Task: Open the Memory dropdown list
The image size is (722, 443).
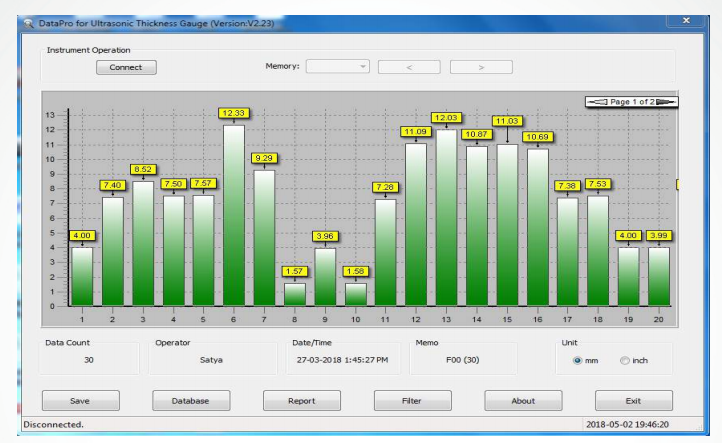Action: tap(338, 67)
